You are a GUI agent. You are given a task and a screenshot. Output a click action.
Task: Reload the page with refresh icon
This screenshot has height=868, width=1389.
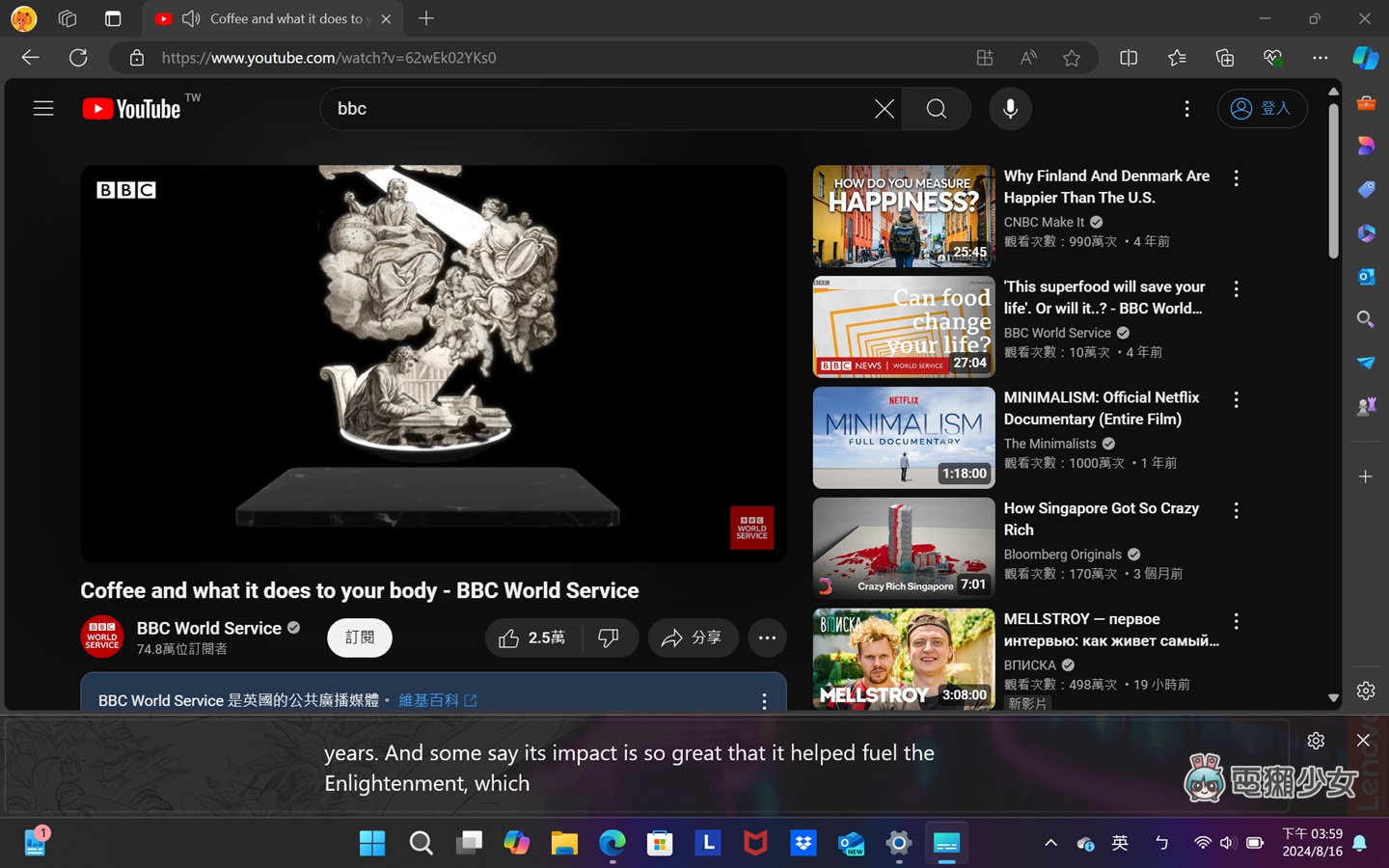pyautogui.click(x=78, y=58)
